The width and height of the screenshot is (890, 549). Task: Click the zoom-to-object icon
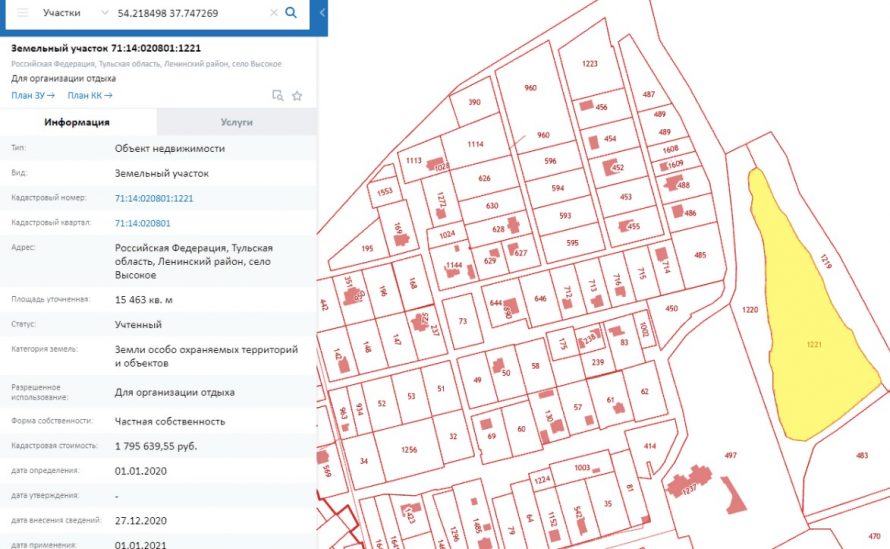point(278,96)
